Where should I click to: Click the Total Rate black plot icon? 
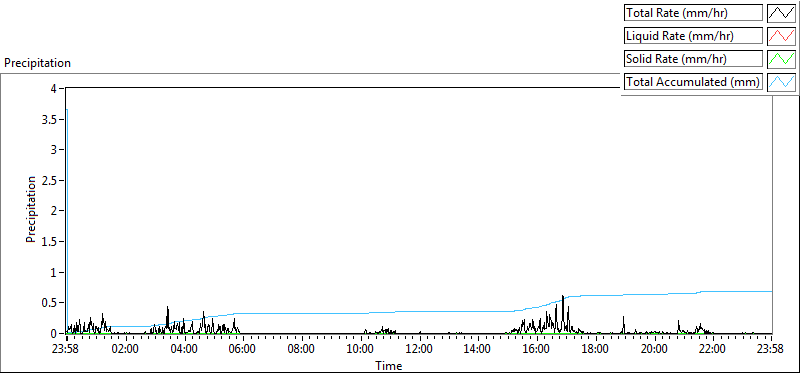782,13
